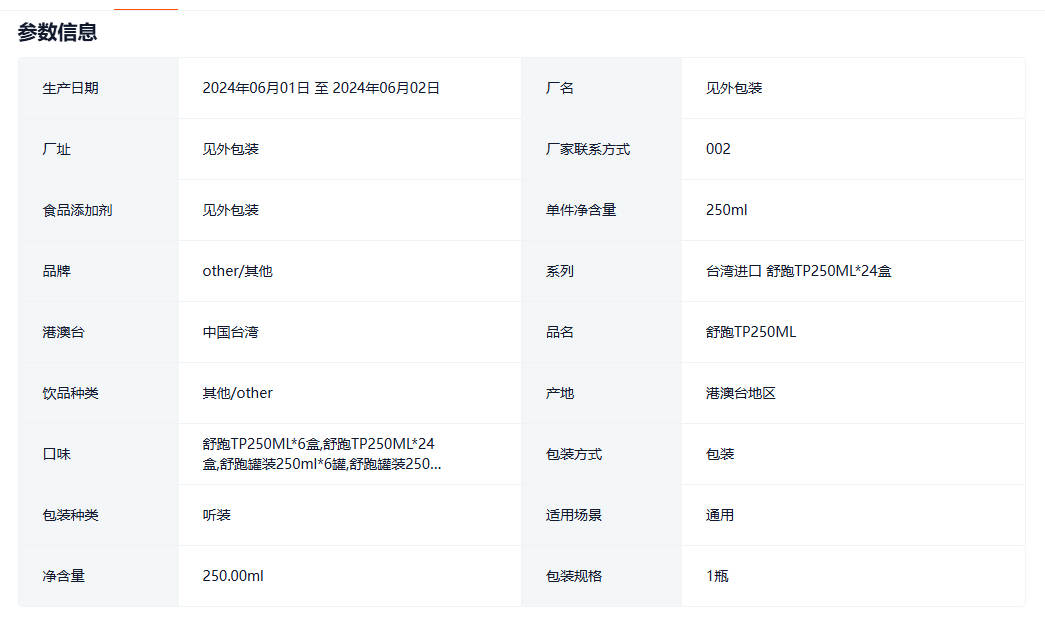The image size is (1045, 628).
Task: Click the product name value 舒跑TP250ML
Action: [x=750, y=332]
